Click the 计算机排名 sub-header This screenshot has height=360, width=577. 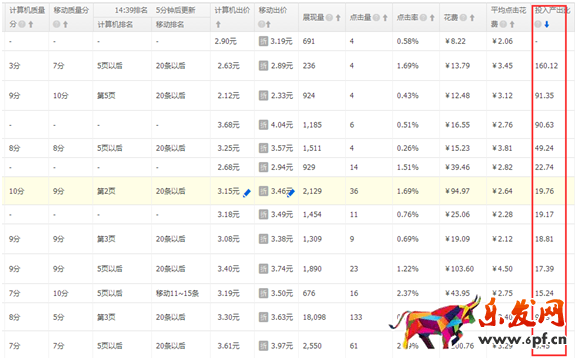(115, 25)
